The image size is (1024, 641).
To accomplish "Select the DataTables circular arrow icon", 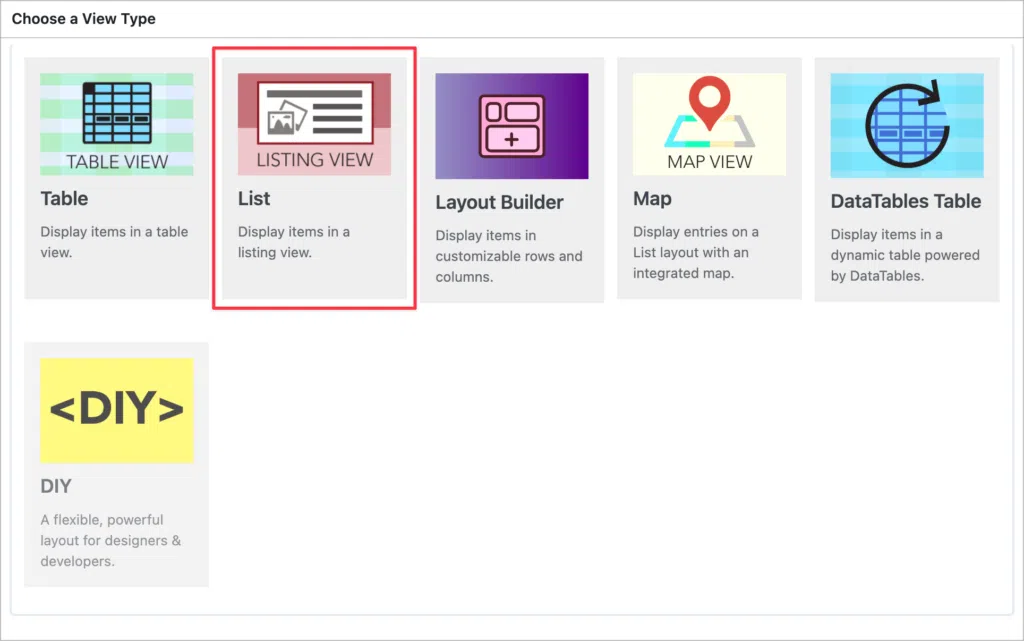I will coord(906,123).
